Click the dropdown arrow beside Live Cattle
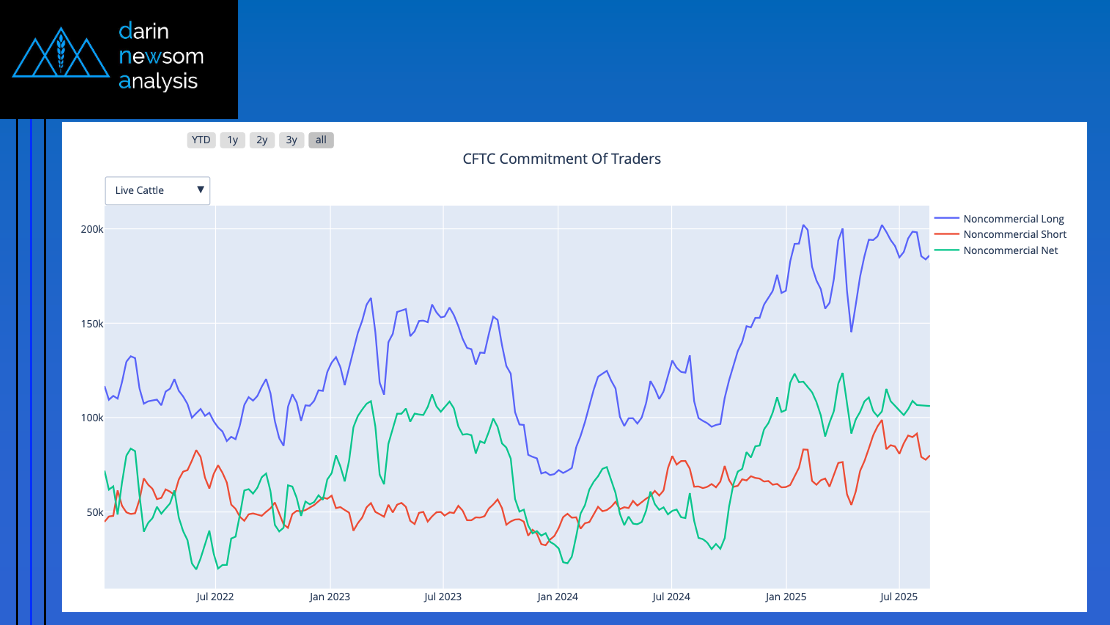Image resolution: width=1110 pixels, height=625 pixels. 200,190
